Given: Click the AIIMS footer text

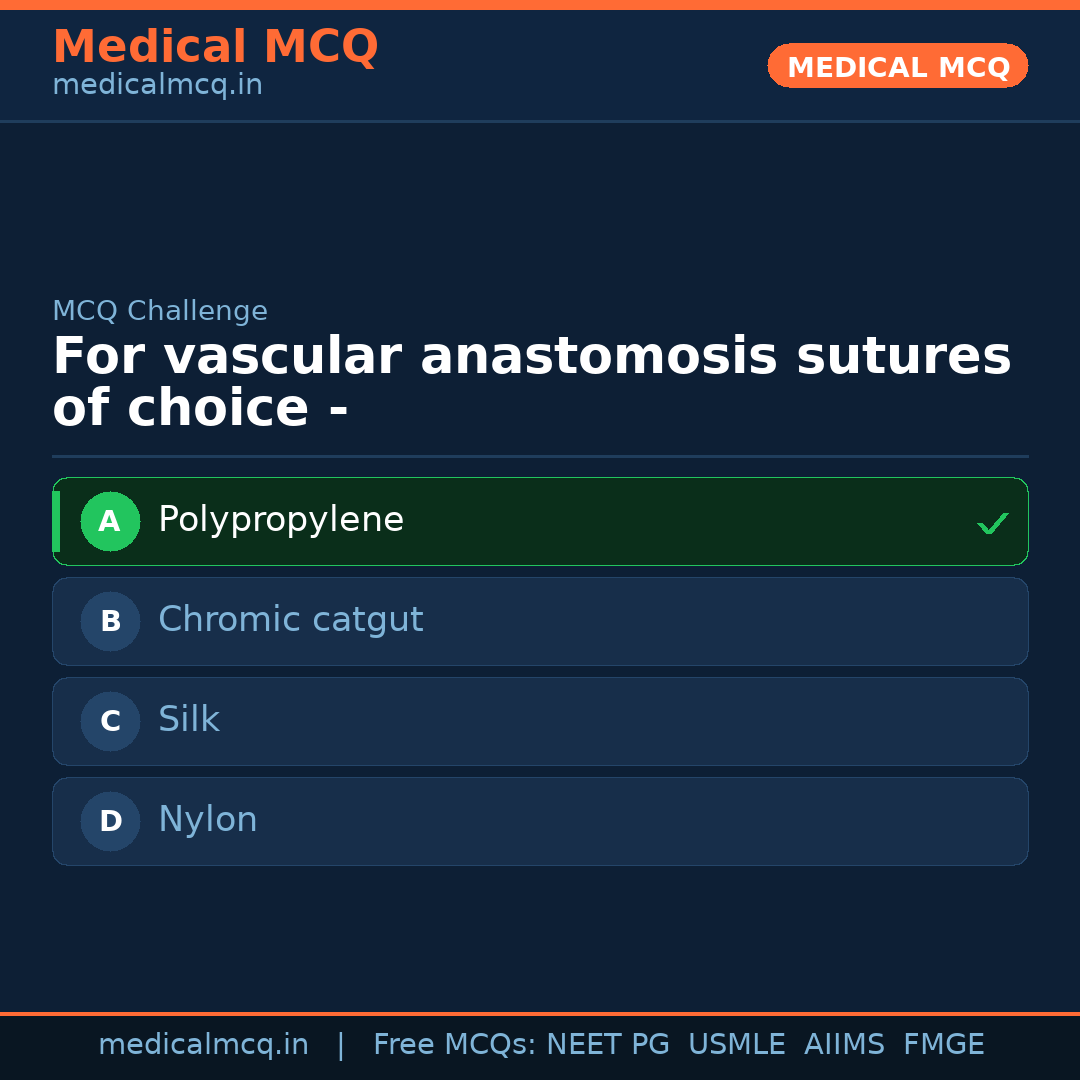Looking at the screenshot, I should (844, 1045).
